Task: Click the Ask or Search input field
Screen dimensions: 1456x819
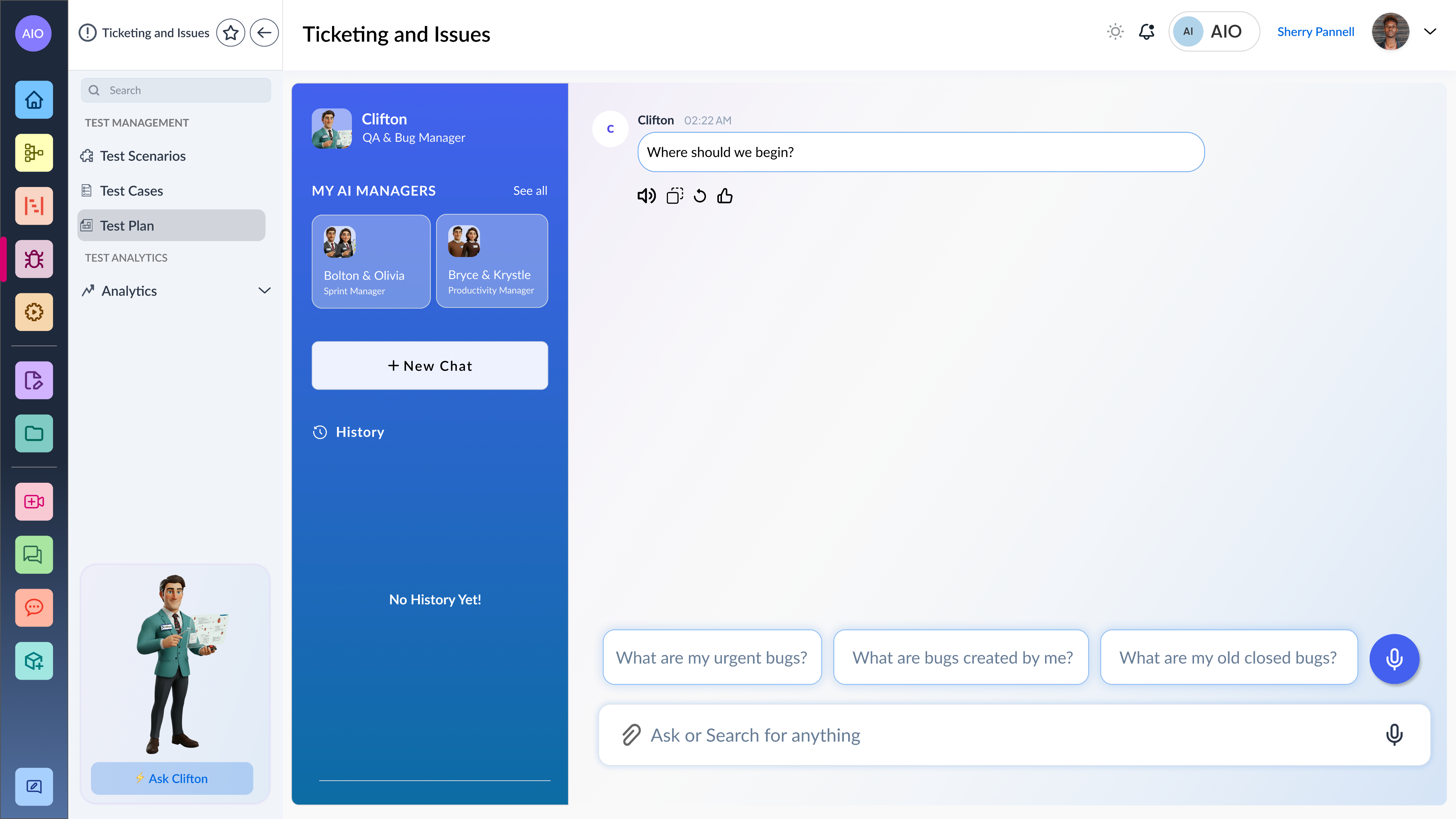Action: click(x=1006, y=735)
